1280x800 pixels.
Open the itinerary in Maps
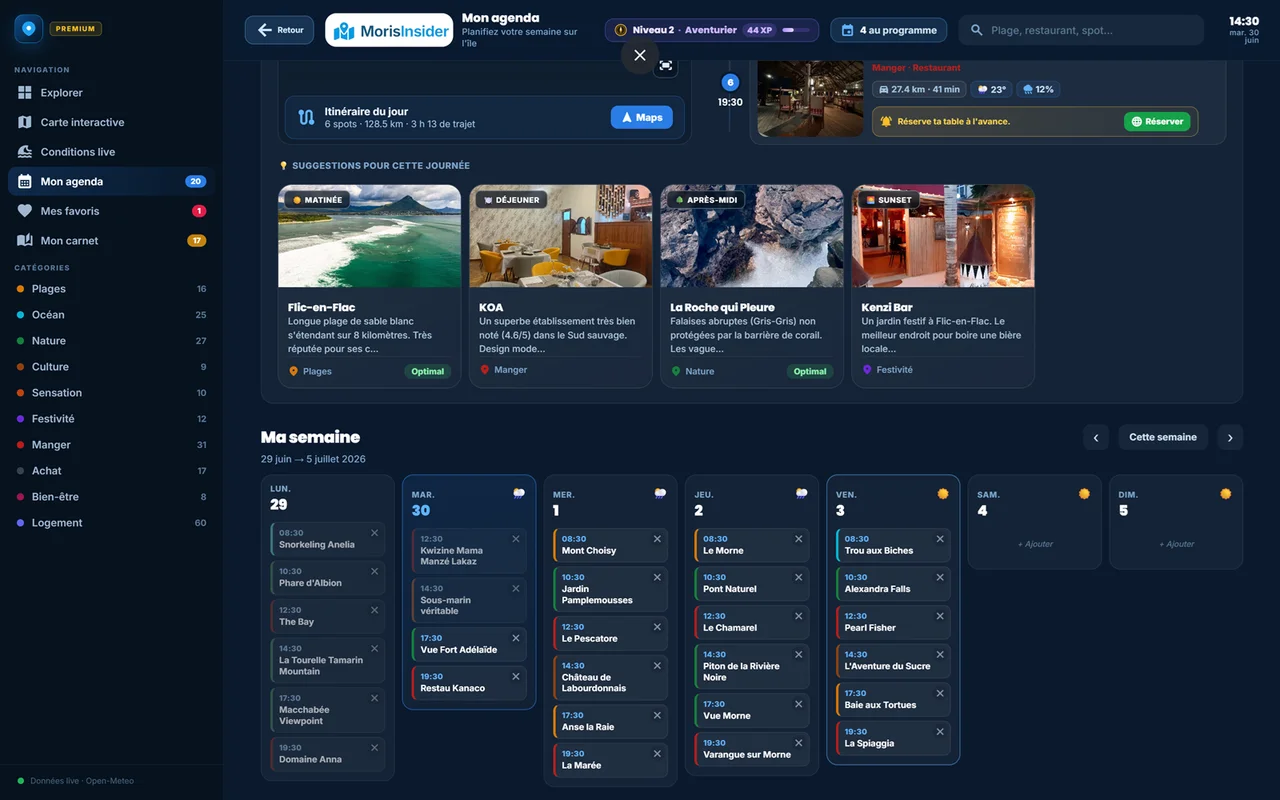coord(642,117)
